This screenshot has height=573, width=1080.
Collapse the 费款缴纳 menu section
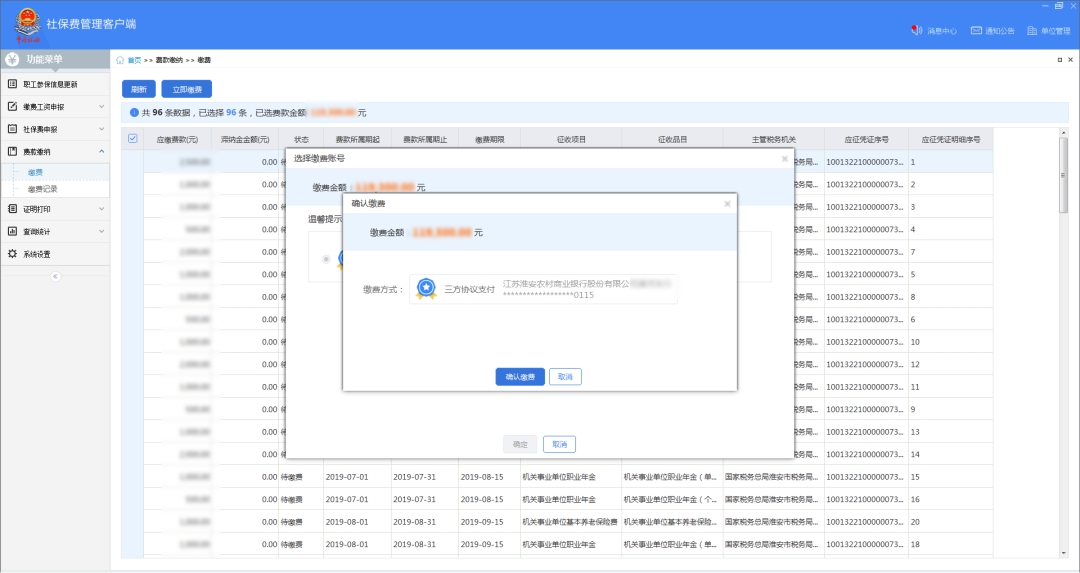(101, 152)
